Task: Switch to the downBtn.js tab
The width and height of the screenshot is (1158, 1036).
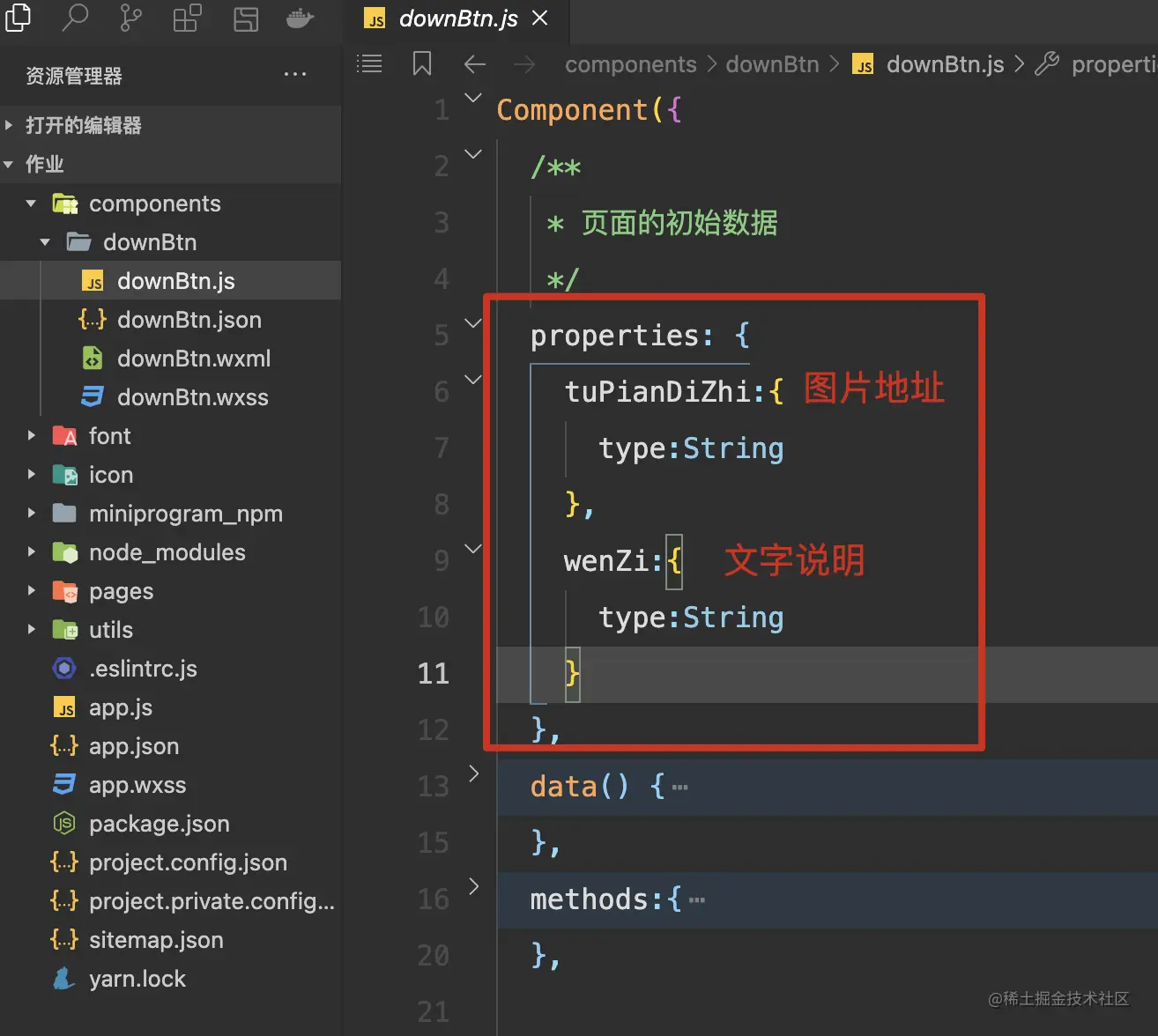Action: [456, 18]
